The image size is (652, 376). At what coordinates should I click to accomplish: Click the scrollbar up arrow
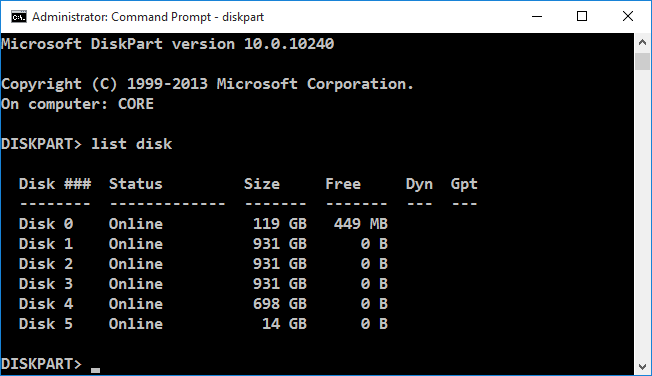pyautogui.click(x=642, y=42)
